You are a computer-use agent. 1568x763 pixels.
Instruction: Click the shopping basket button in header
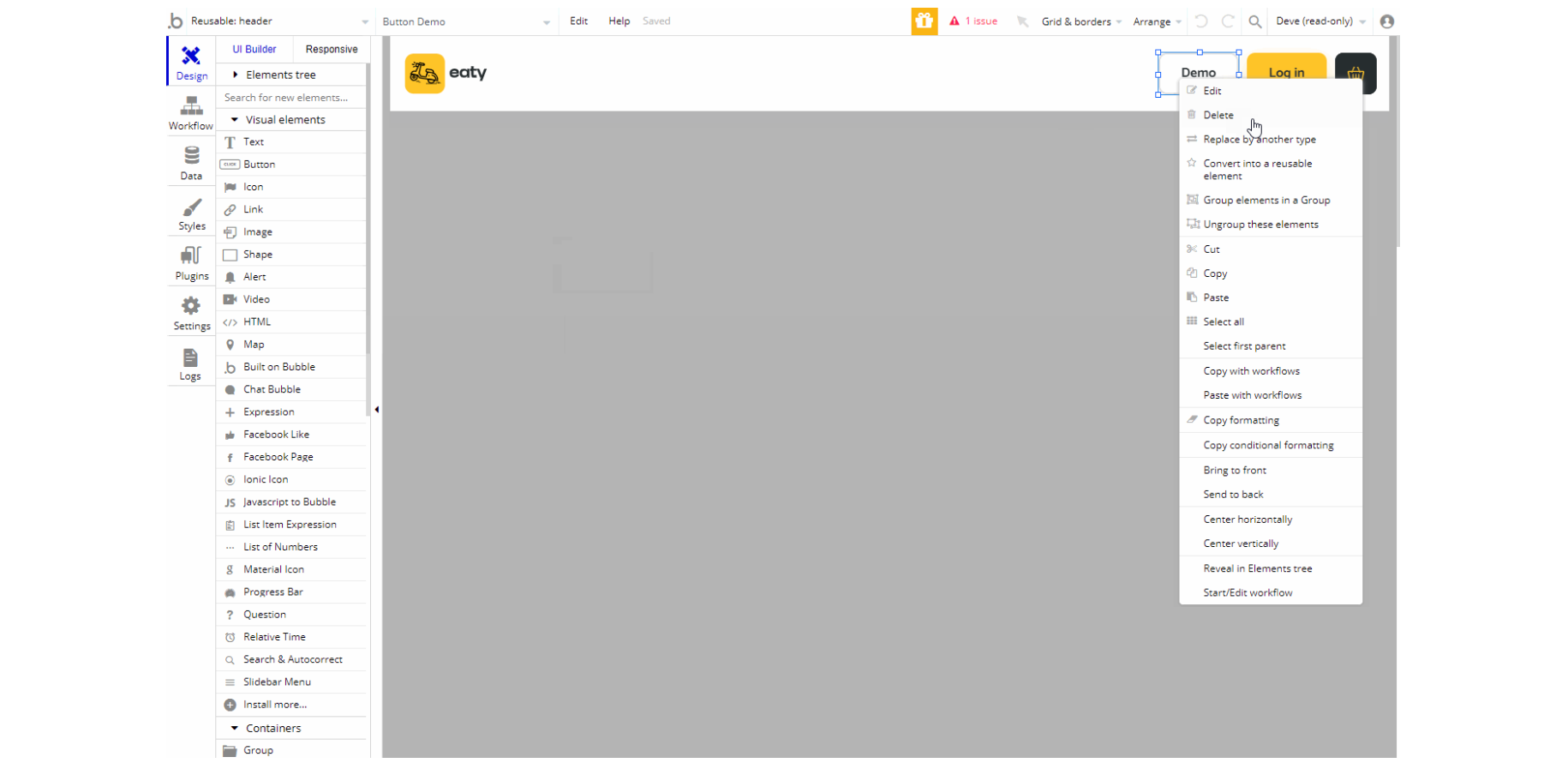[1356, 73]
